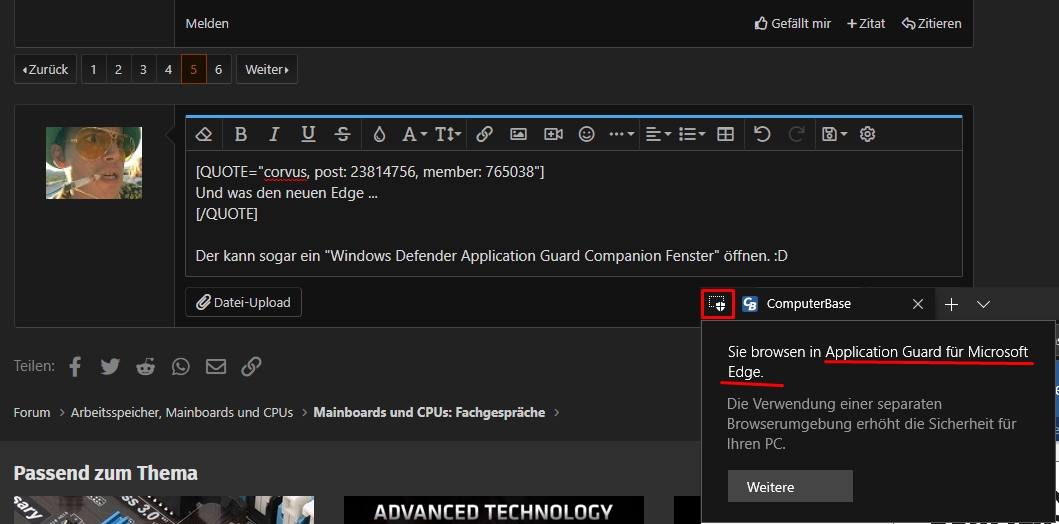1059x524 pixels.
Task: Go to page 1
Action: pos(93,69)
